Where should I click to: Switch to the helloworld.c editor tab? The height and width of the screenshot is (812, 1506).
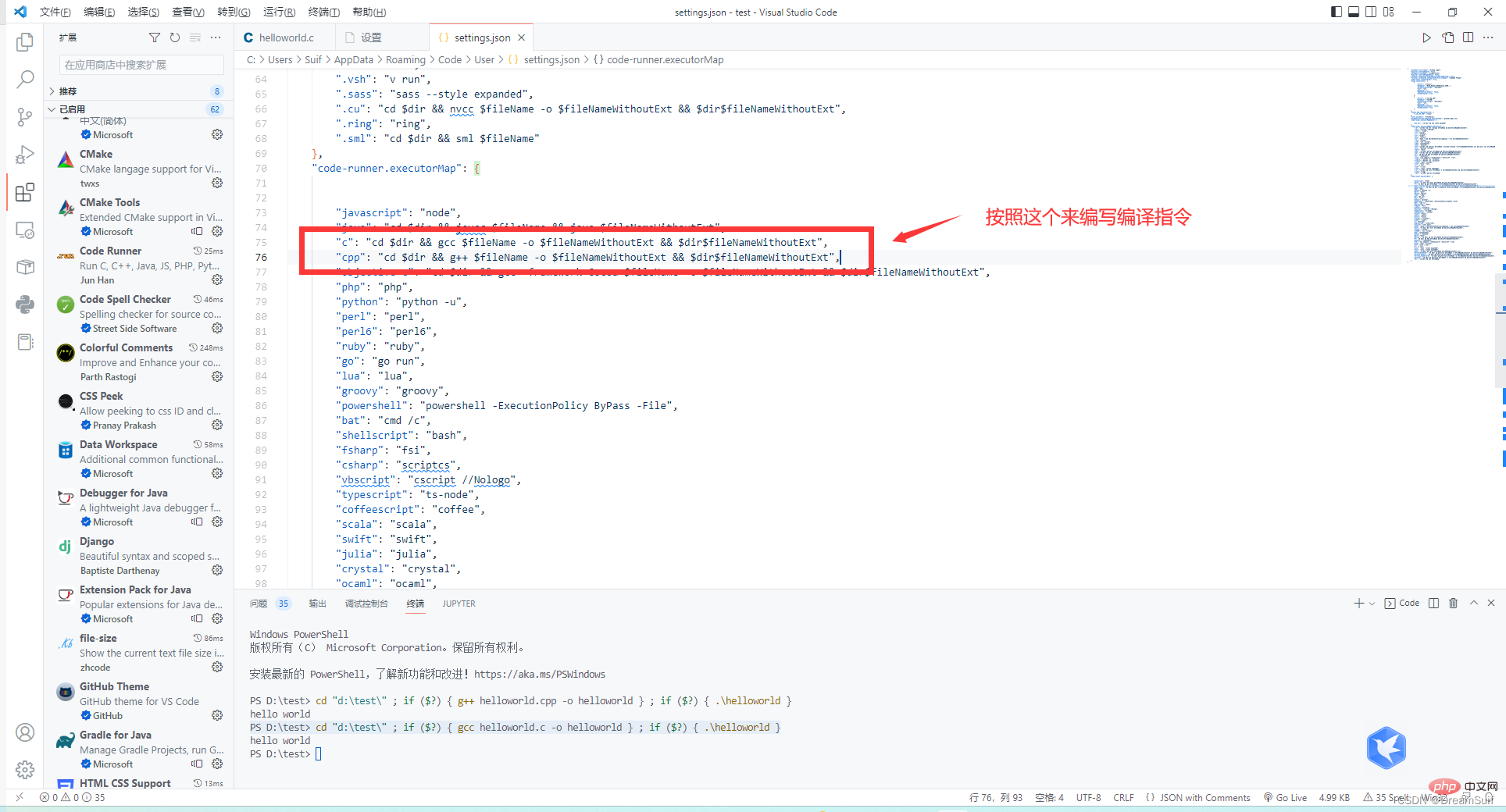(286, 37)
